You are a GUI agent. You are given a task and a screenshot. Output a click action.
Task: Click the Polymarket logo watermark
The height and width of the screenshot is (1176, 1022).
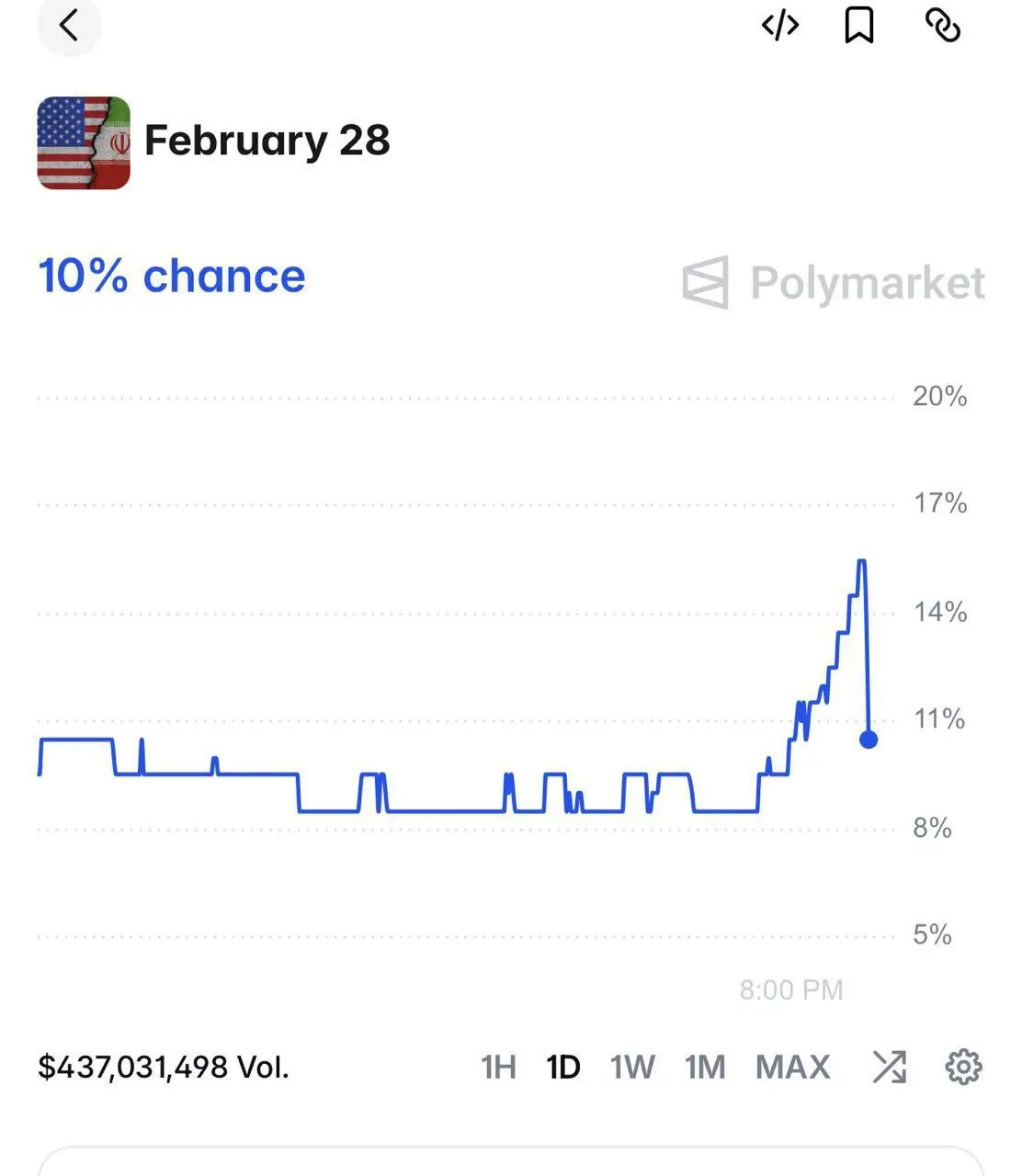coord(834,283)
